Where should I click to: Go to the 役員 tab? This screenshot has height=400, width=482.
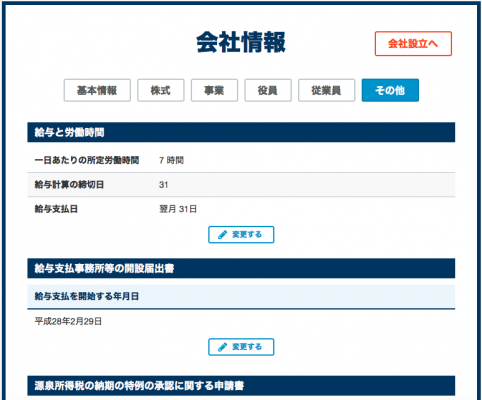268,90
